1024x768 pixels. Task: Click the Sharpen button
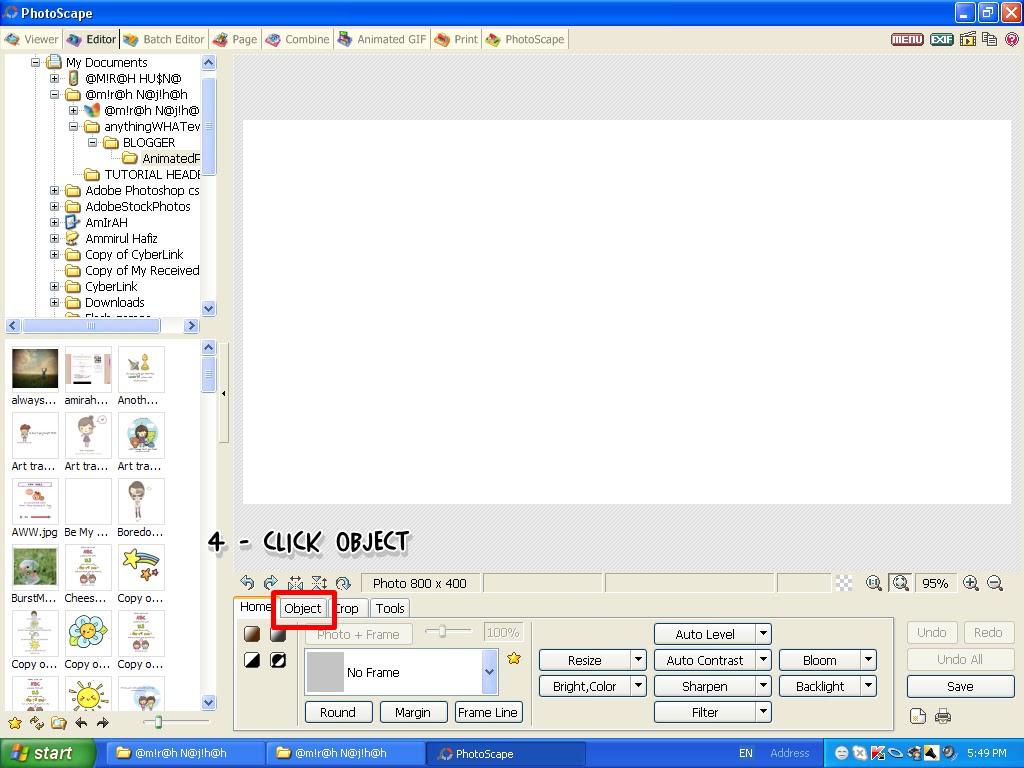(705, 686)
